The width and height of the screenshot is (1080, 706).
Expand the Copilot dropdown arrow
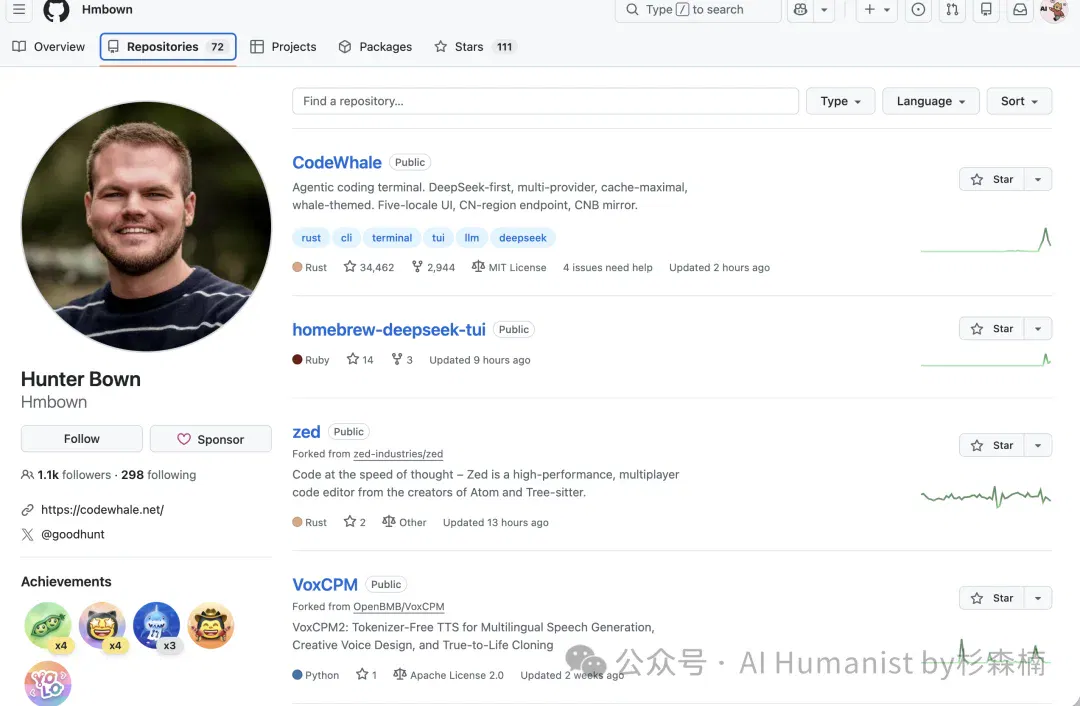824,10
